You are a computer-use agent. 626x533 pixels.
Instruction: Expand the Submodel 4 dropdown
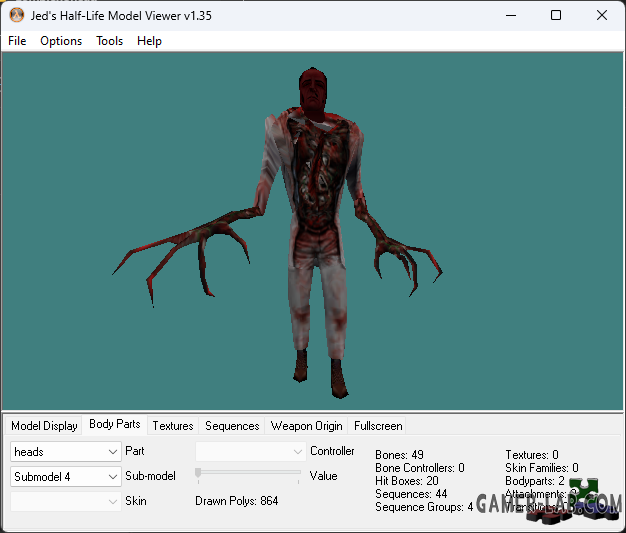(65, 476)
